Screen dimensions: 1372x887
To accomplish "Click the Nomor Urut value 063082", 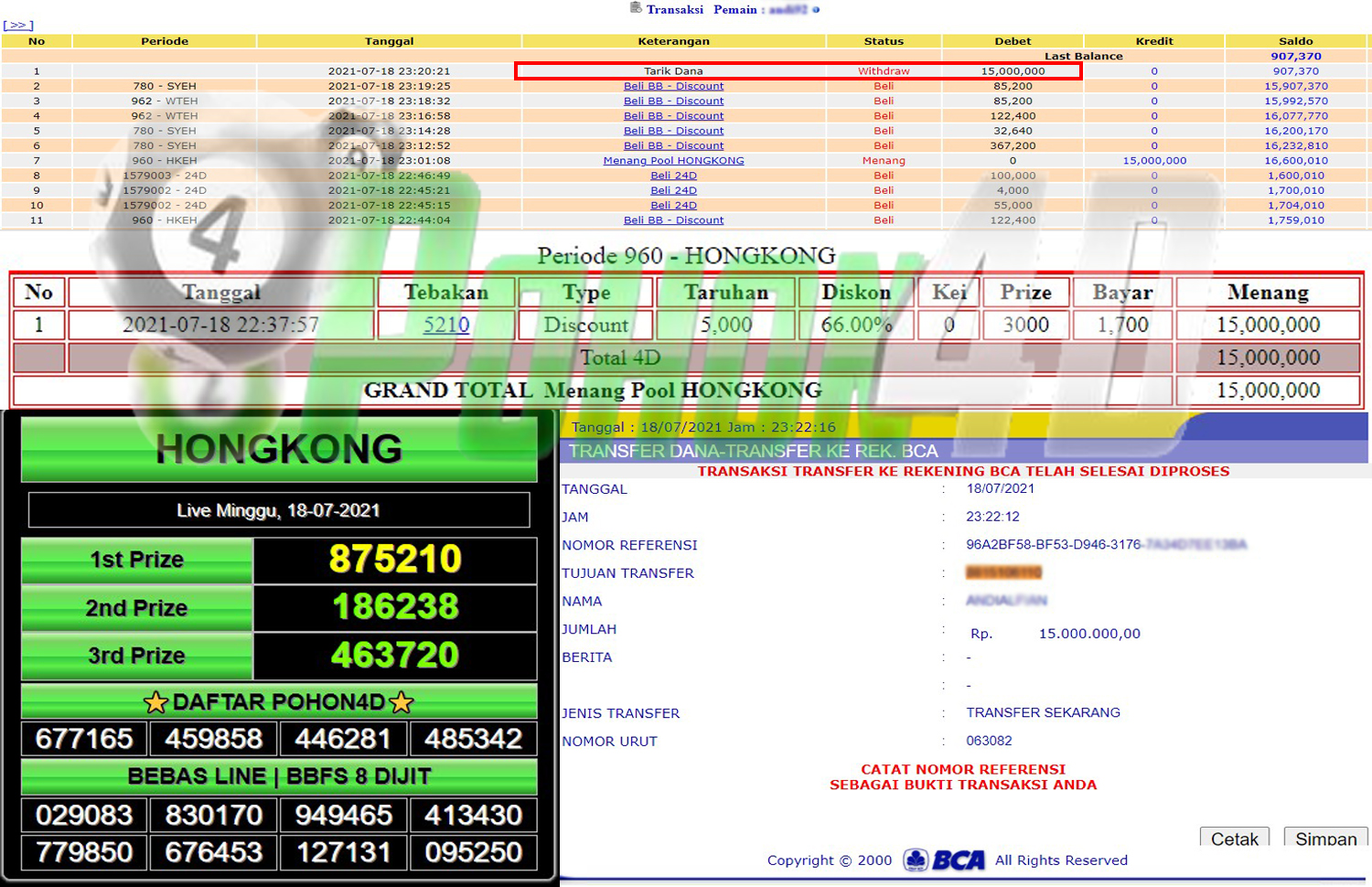I will (989, 741).
